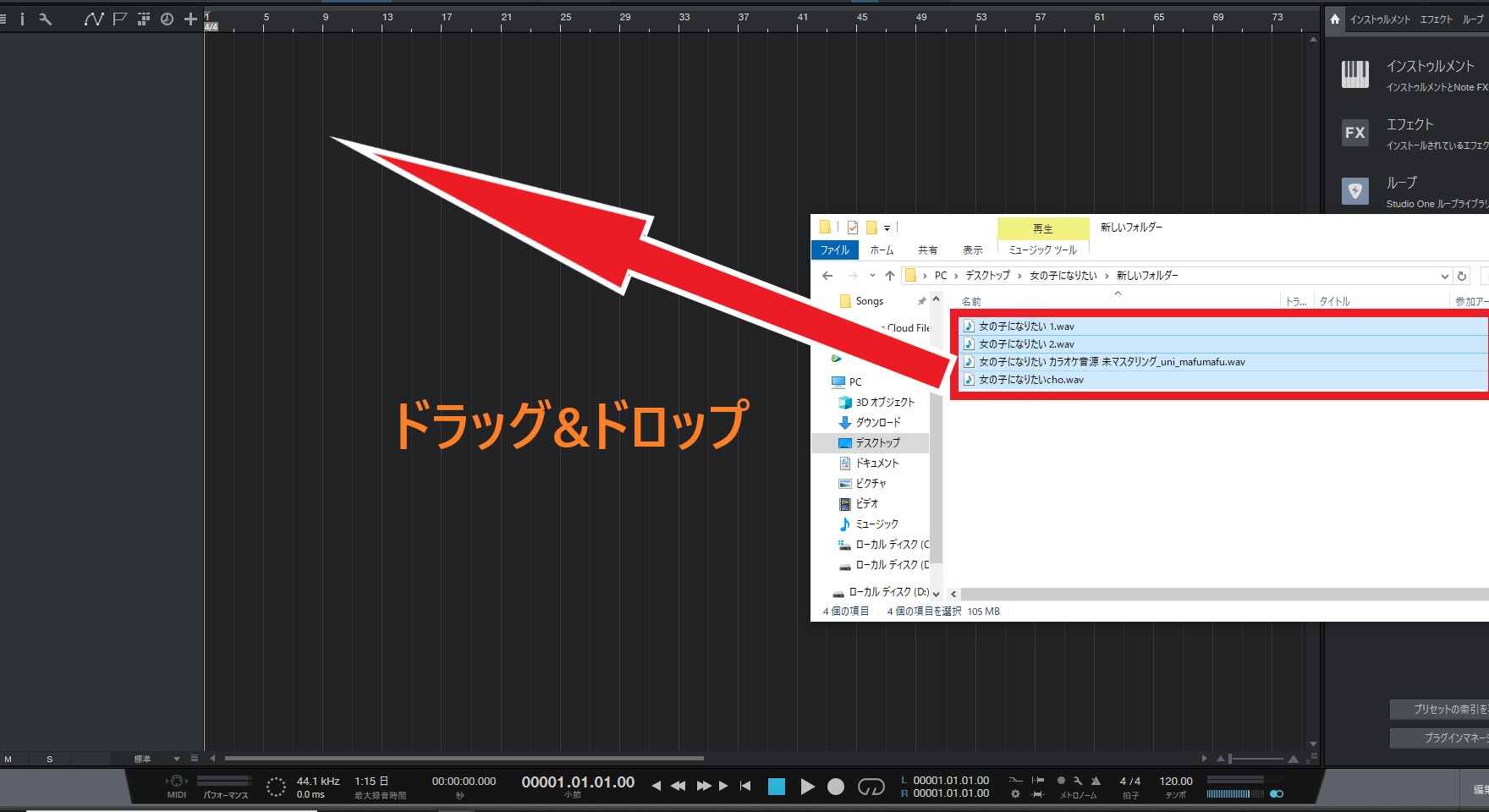Open Loops library icon in browser
The height and width of the screenshot is (812, 1489).
[1355, 191]
